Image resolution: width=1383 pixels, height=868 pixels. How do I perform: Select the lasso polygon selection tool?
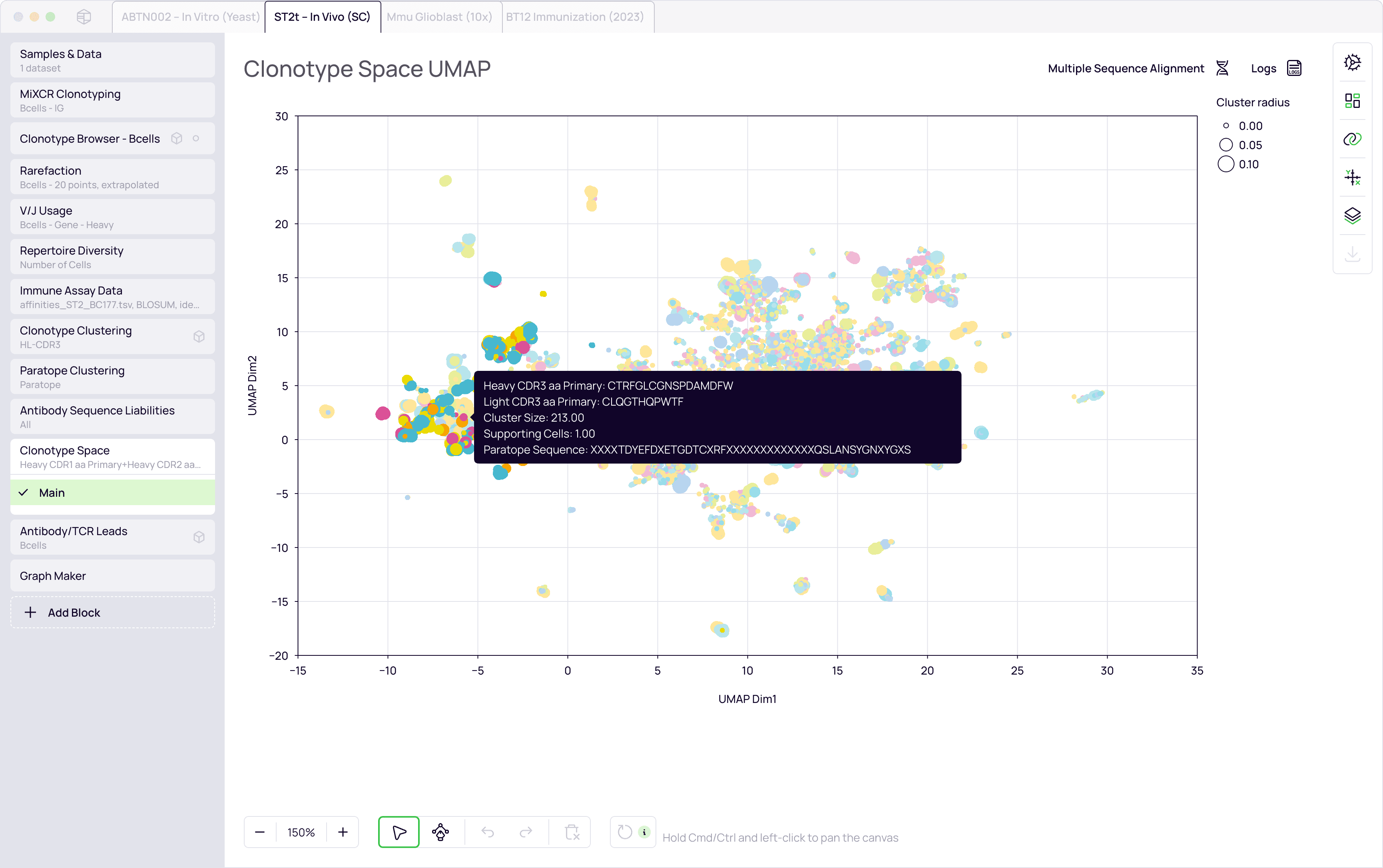pos(440,832)
